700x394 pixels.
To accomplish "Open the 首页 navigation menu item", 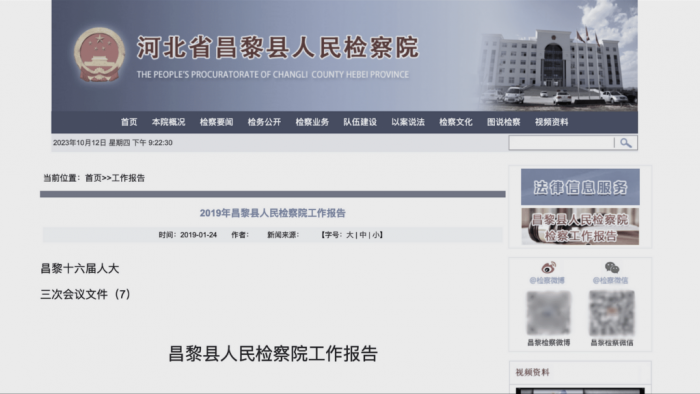I will pos(129,122).
